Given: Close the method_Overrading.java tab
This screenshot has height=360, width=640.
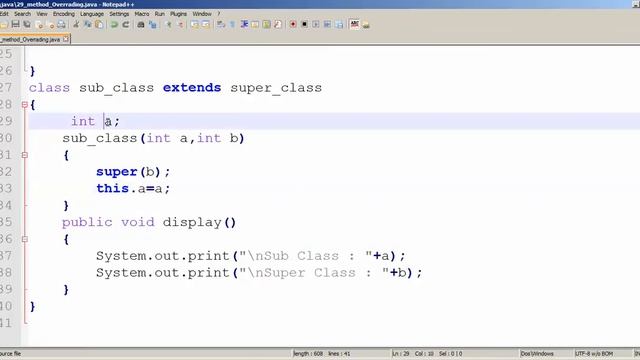Looking at the screenshot, I should click(66, 39).
